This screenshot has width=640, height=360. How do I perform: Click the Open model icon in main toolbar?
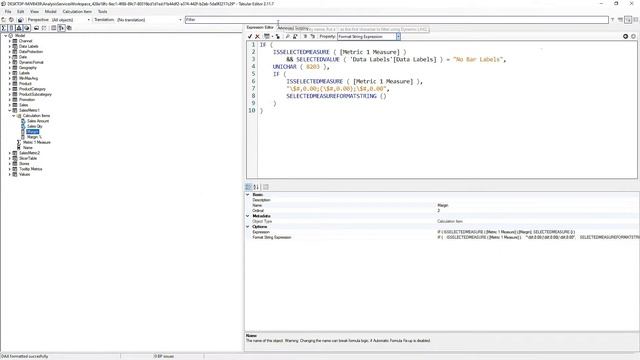pos(4,20)
